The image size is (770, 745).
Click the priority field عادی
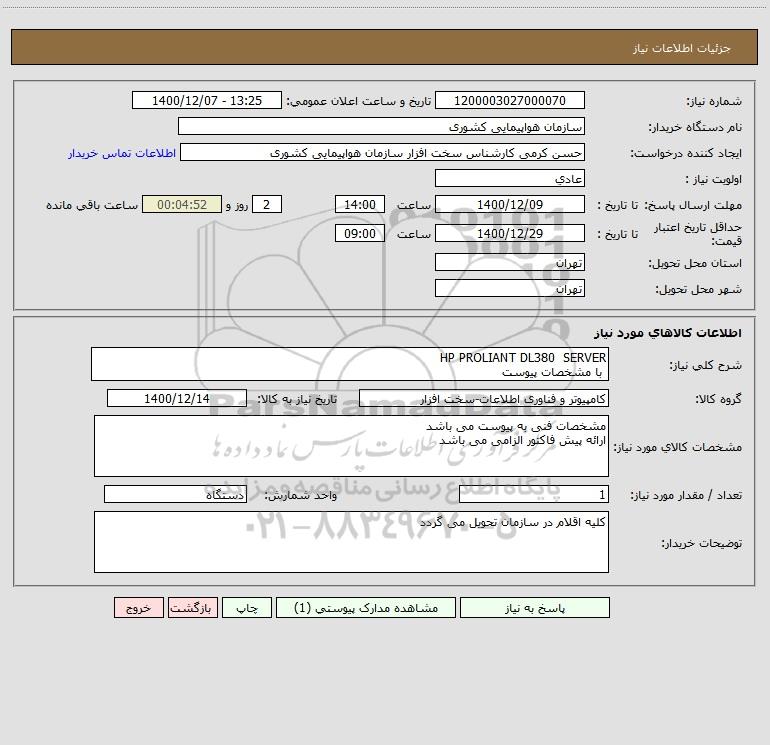pyautogui.click(x=510, y=178)
